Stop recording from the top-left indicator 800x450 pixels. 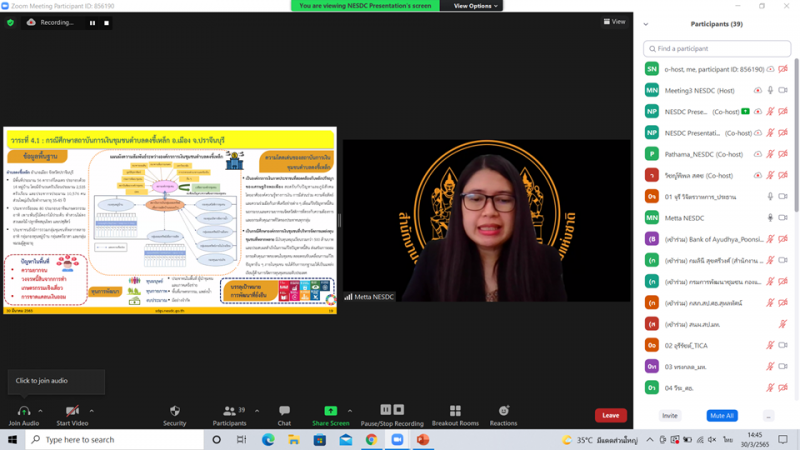click(x=106, y=23)
